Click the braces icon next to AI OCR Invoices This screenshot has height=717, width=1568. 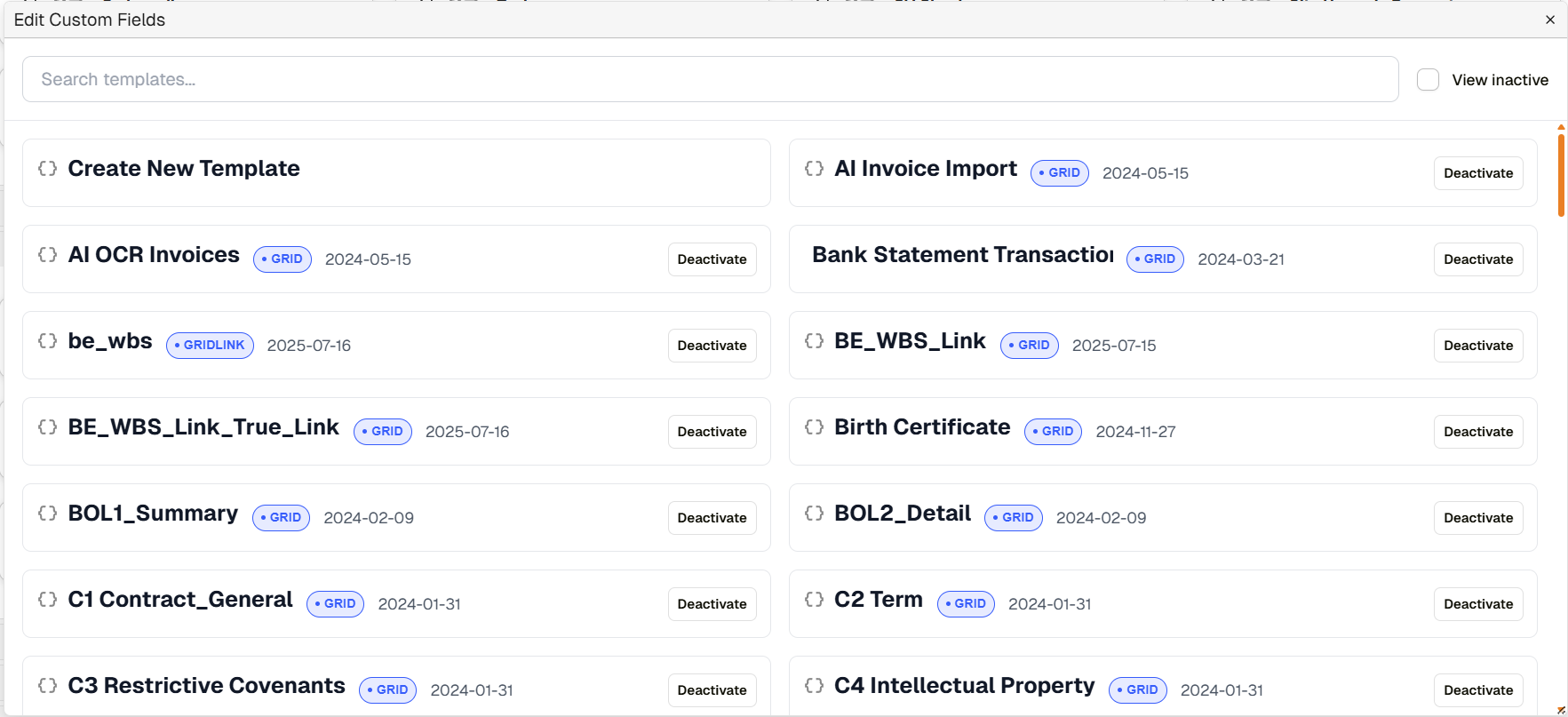[48, 255]
